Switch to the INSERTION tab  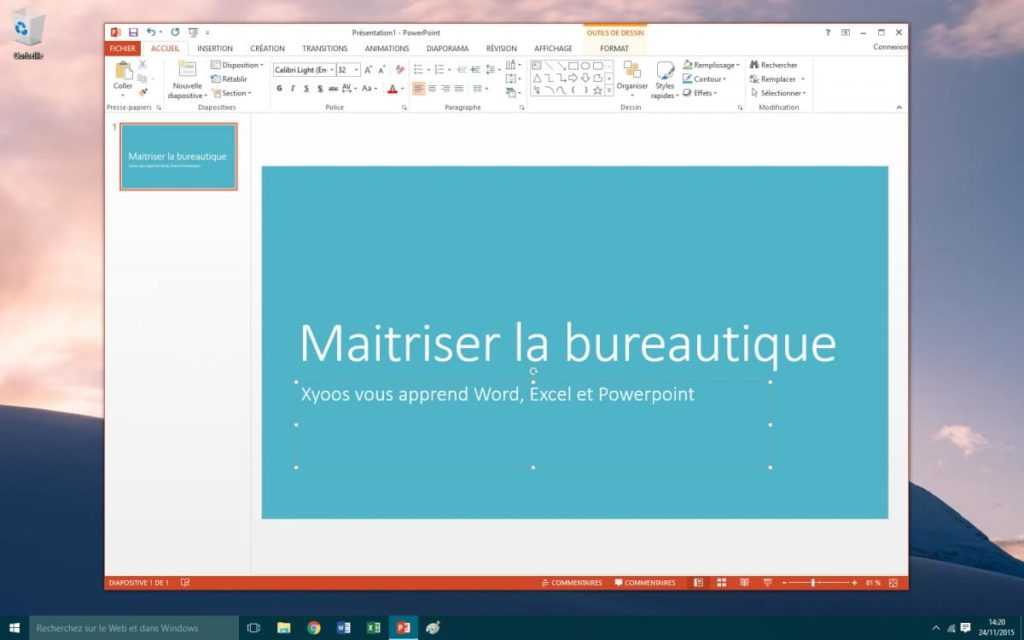tap(215, 48)
